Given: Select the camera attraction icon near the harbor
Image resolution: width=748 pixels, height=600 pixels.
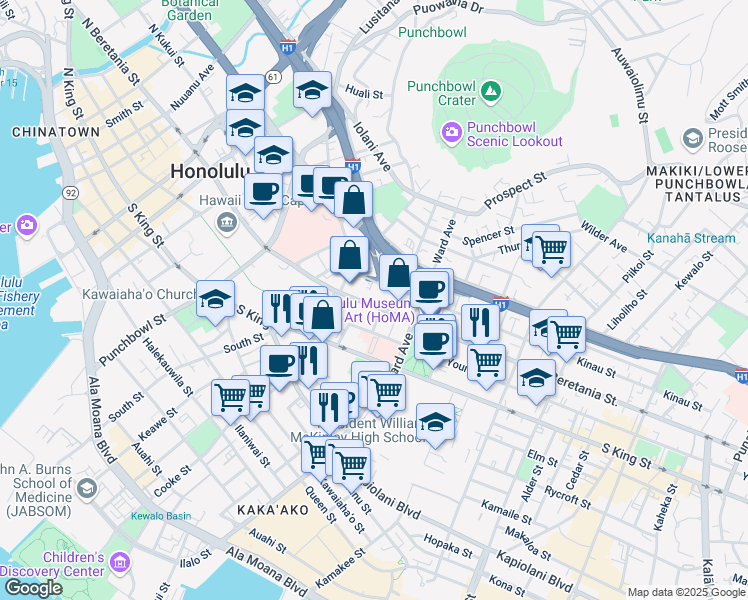Looking at the screenshot, I should (x=27, y=224).
